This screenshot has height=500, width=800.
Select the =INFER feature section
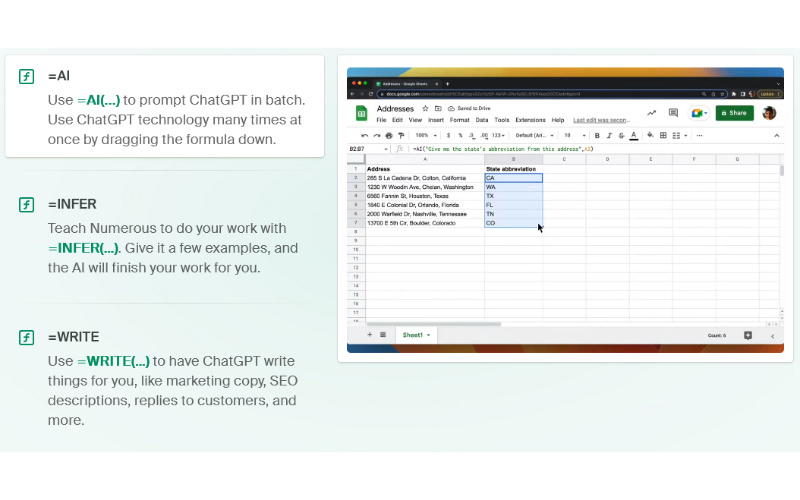pos(164,236)
